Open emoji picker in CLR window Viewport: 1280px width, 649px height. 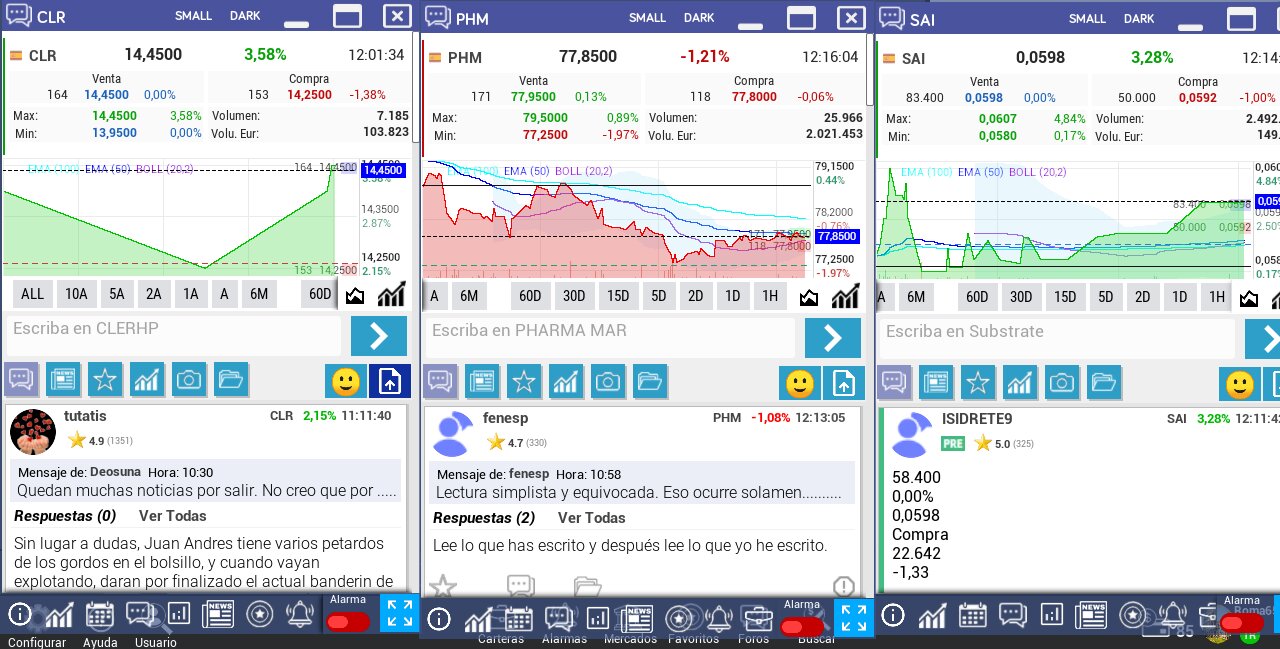pos(345,381)
